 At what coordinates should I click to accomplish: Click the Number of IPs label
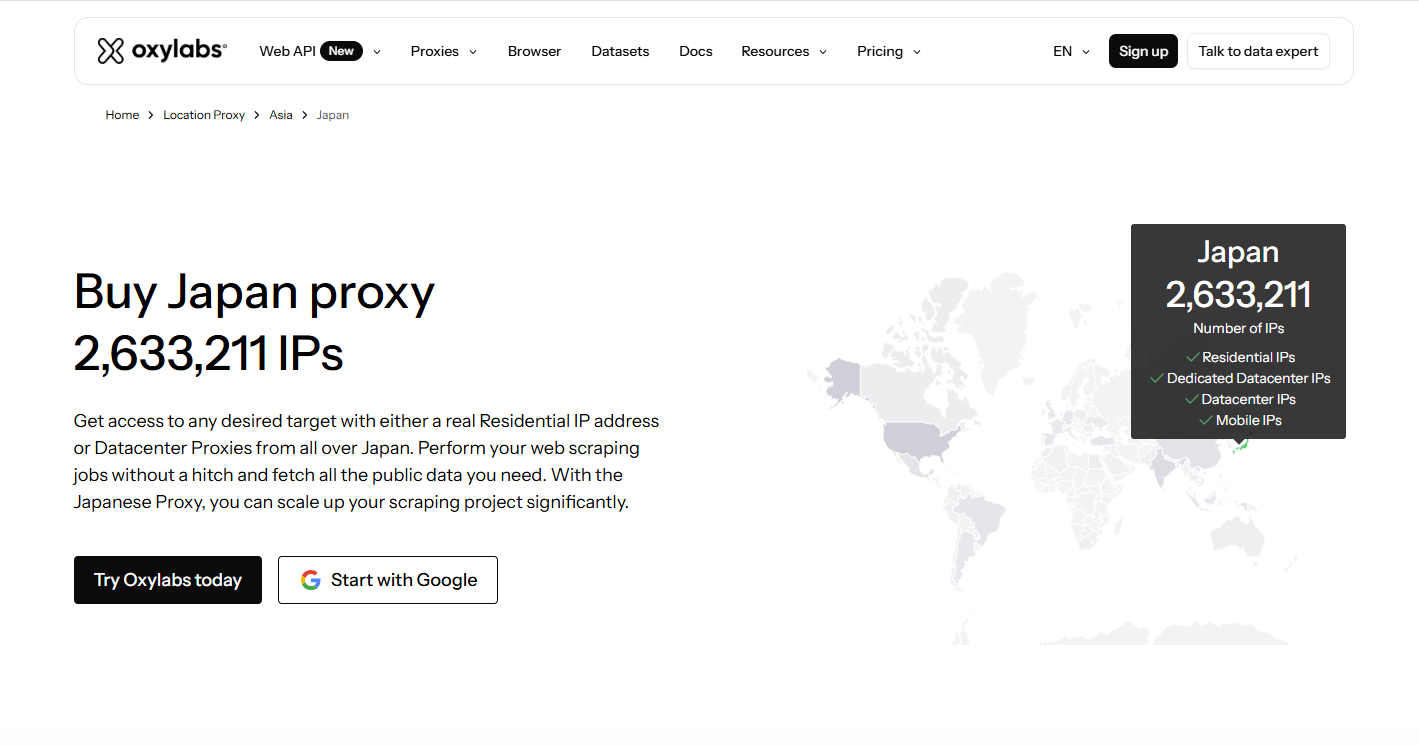coord(1238,328)
